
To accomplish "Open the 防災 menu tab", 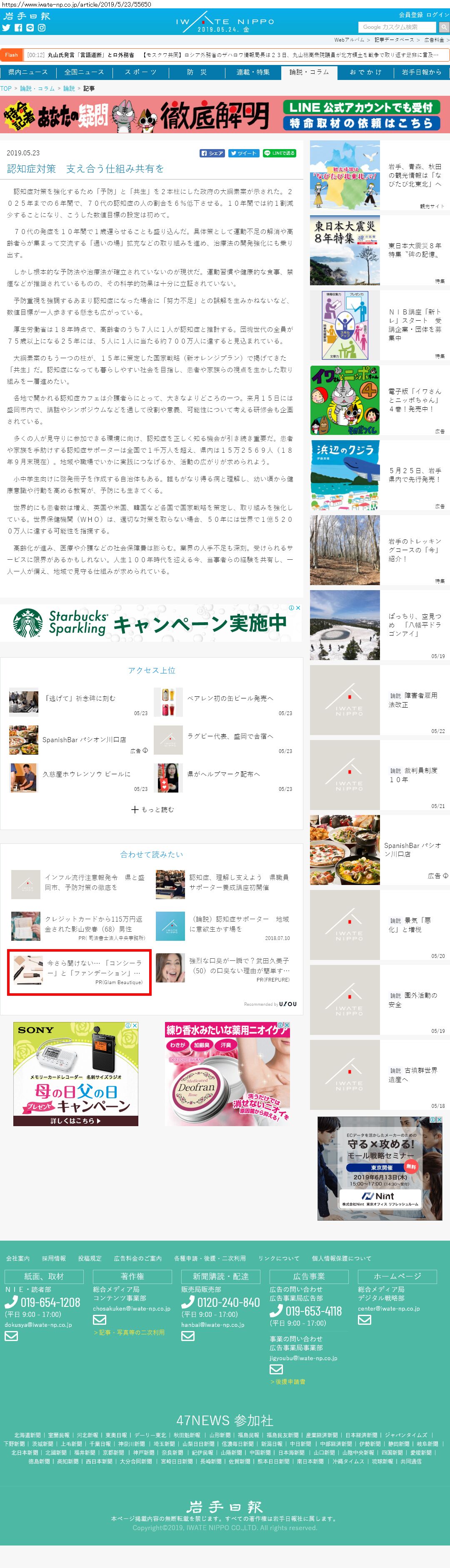I will [197, 72].
